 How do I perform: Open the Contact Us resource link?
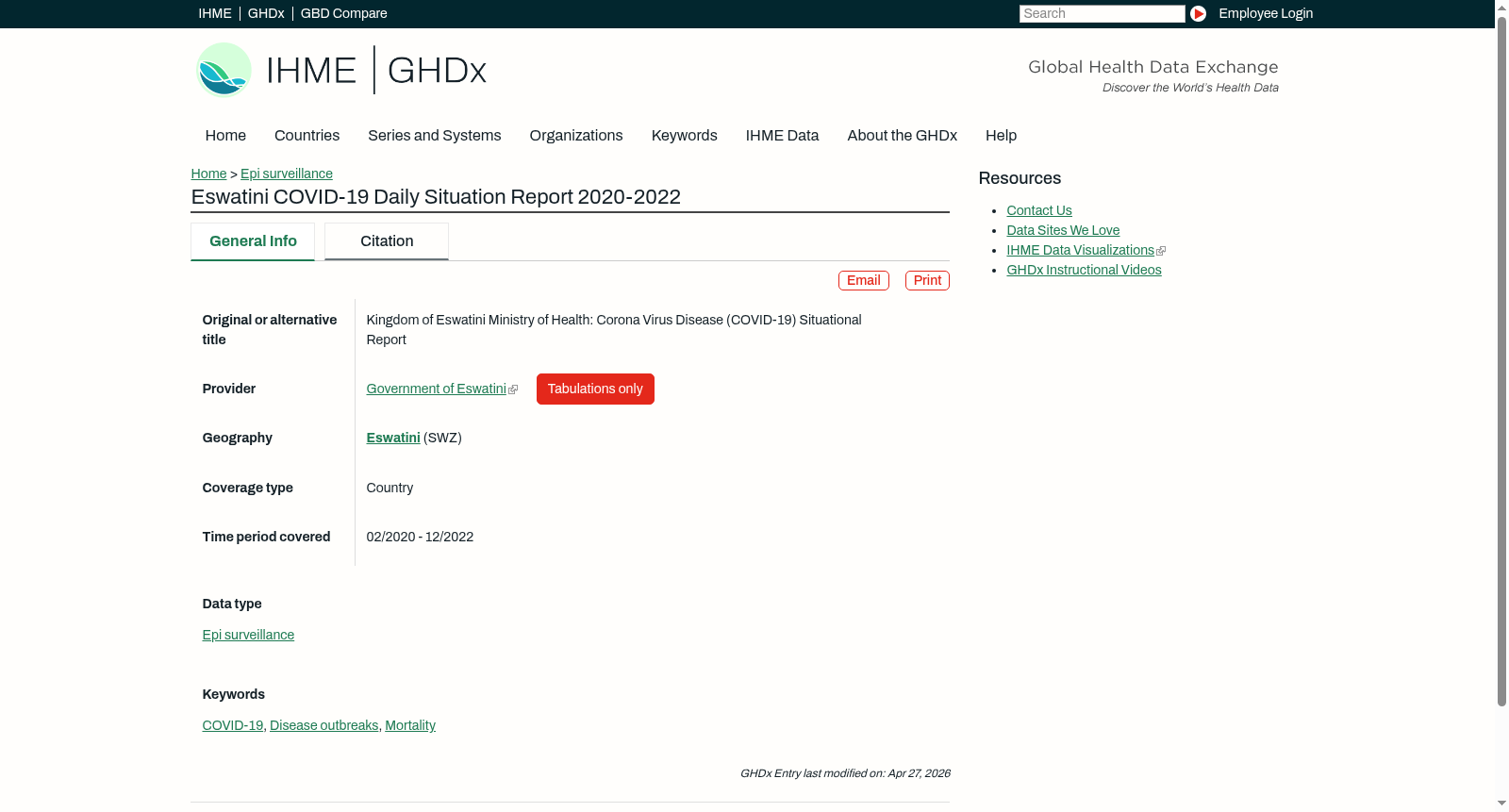coord(1039,210)
